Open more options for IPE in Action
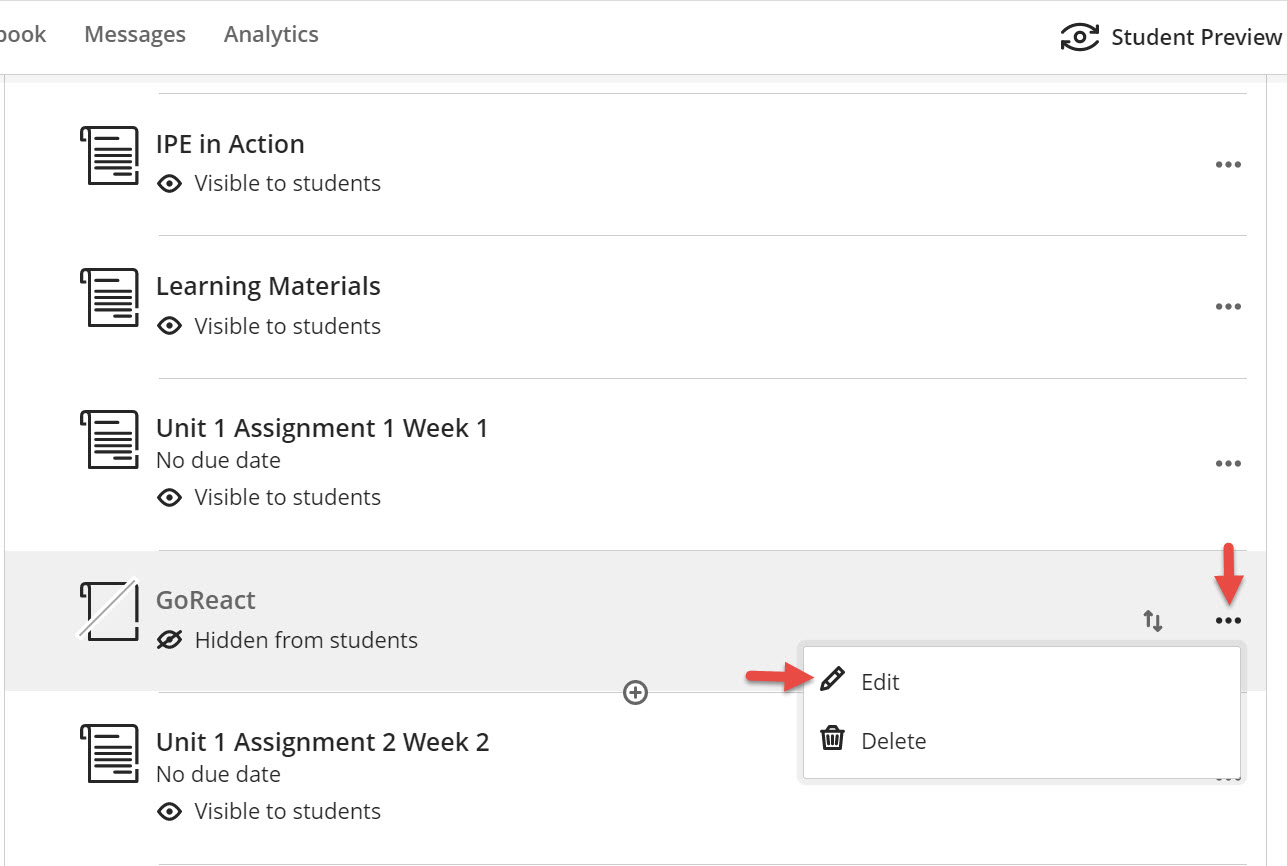1287x866 pixels. coord(1228,165)
